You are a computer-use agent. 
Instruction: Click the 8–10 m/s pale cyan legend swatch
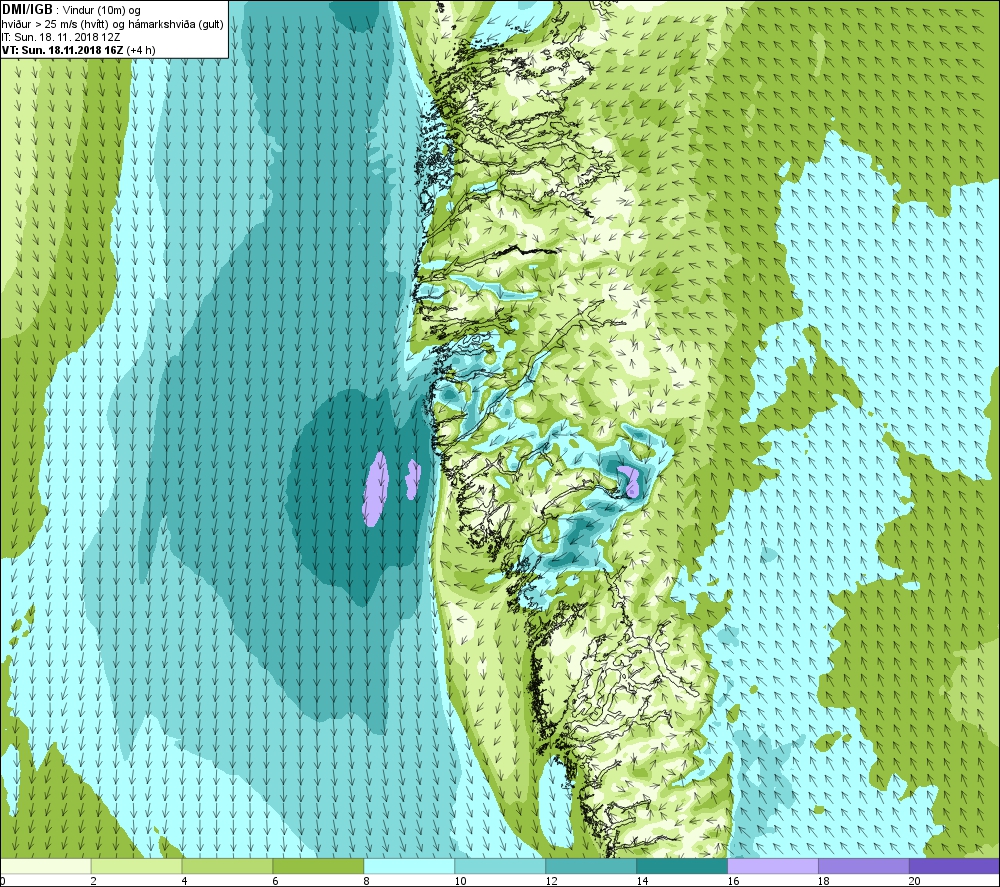409,866
